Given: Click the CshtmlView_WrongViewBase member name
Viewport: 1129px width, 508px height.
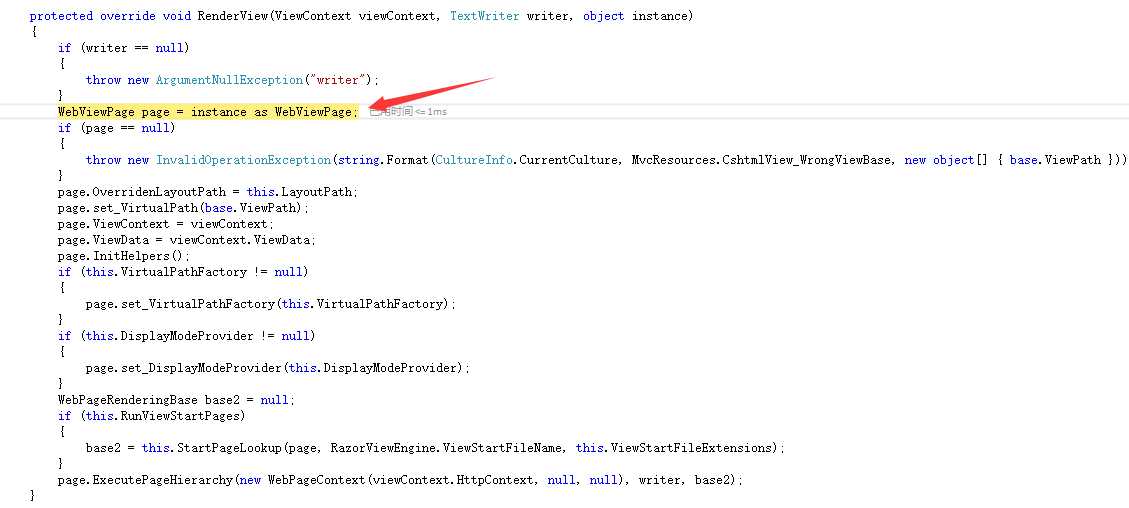Looking at the screenshot, I should pos(805,160).
